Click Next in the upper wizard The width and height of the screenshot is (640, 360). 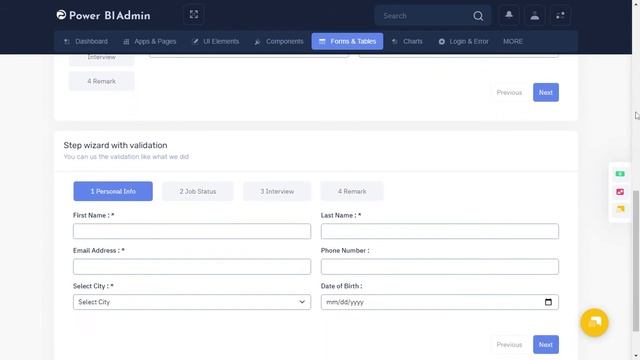546,93
